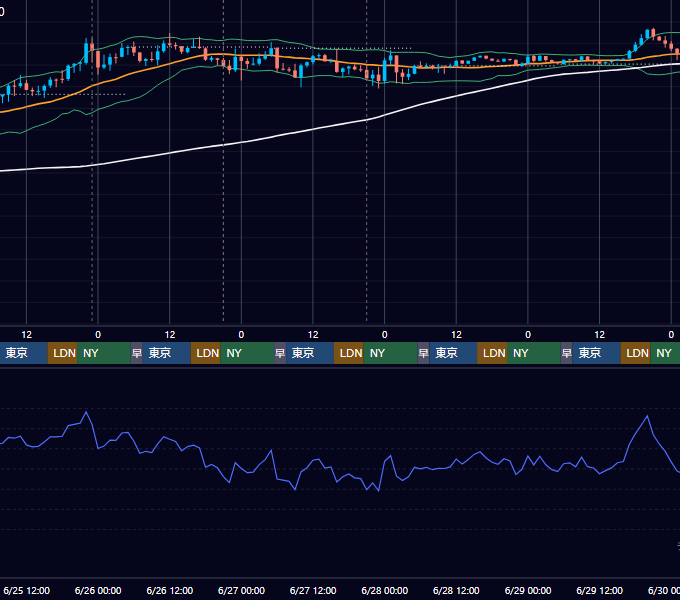Select the 6/29 00:00 date label
This screenshot has height=600, width=680.
[x=528, y=590]
